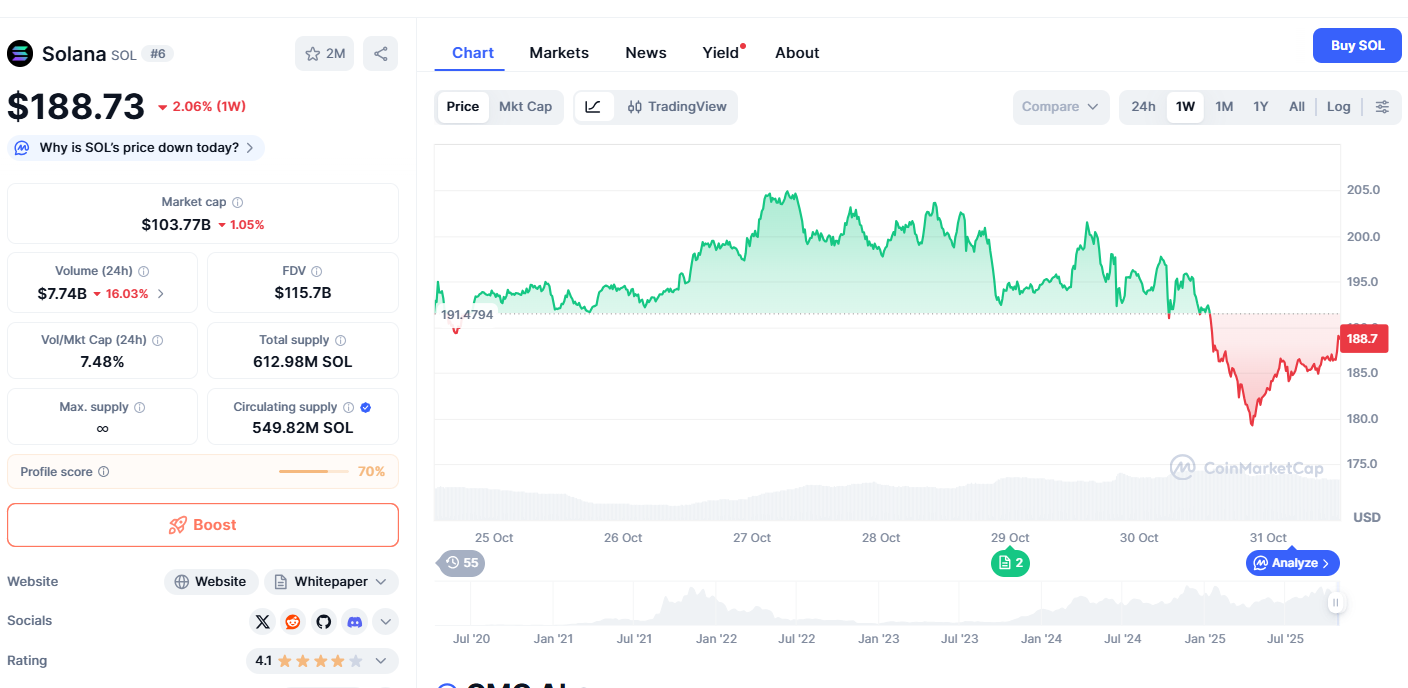Open the Compare dropdown
Viewport: 1408px width, 688px height.
[x=1060, y=107]
